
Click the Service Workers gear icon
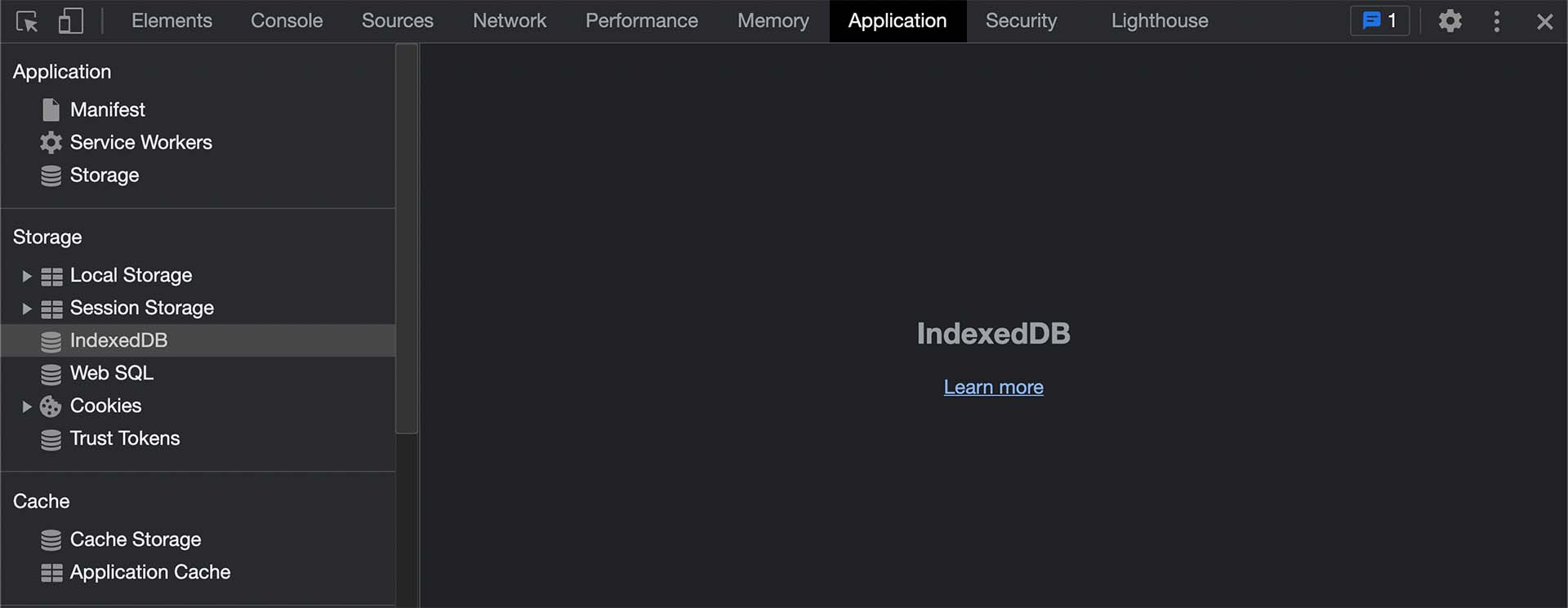pyautogui.click(x=51, y=143)
